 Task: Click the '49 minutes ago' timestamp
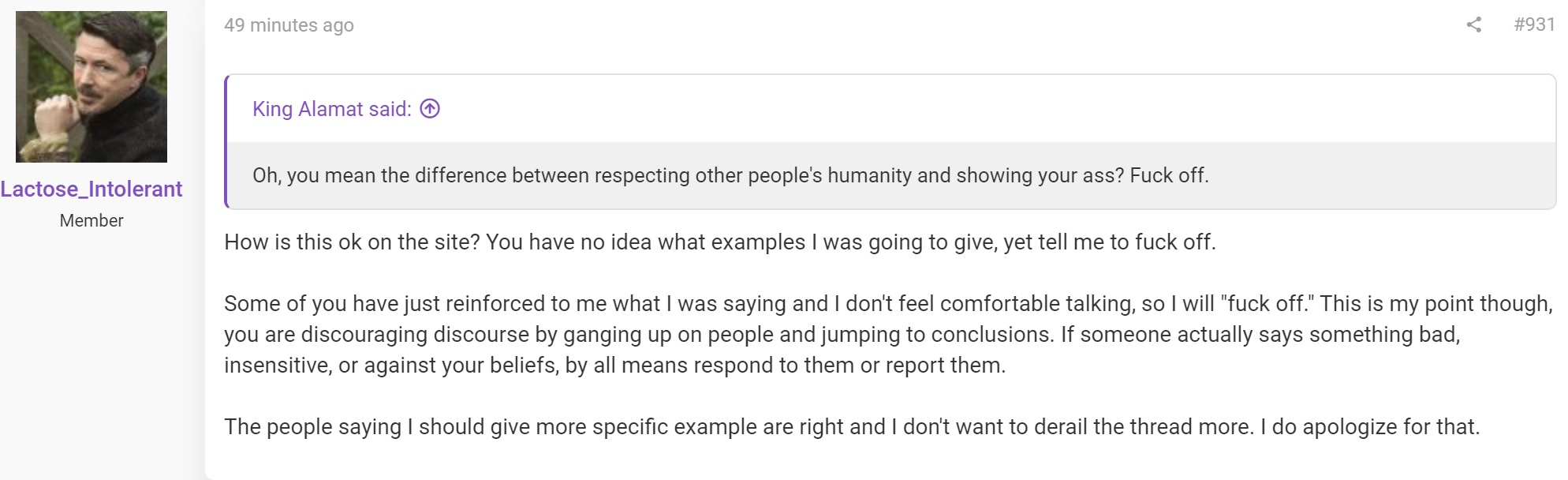[289, 25]
